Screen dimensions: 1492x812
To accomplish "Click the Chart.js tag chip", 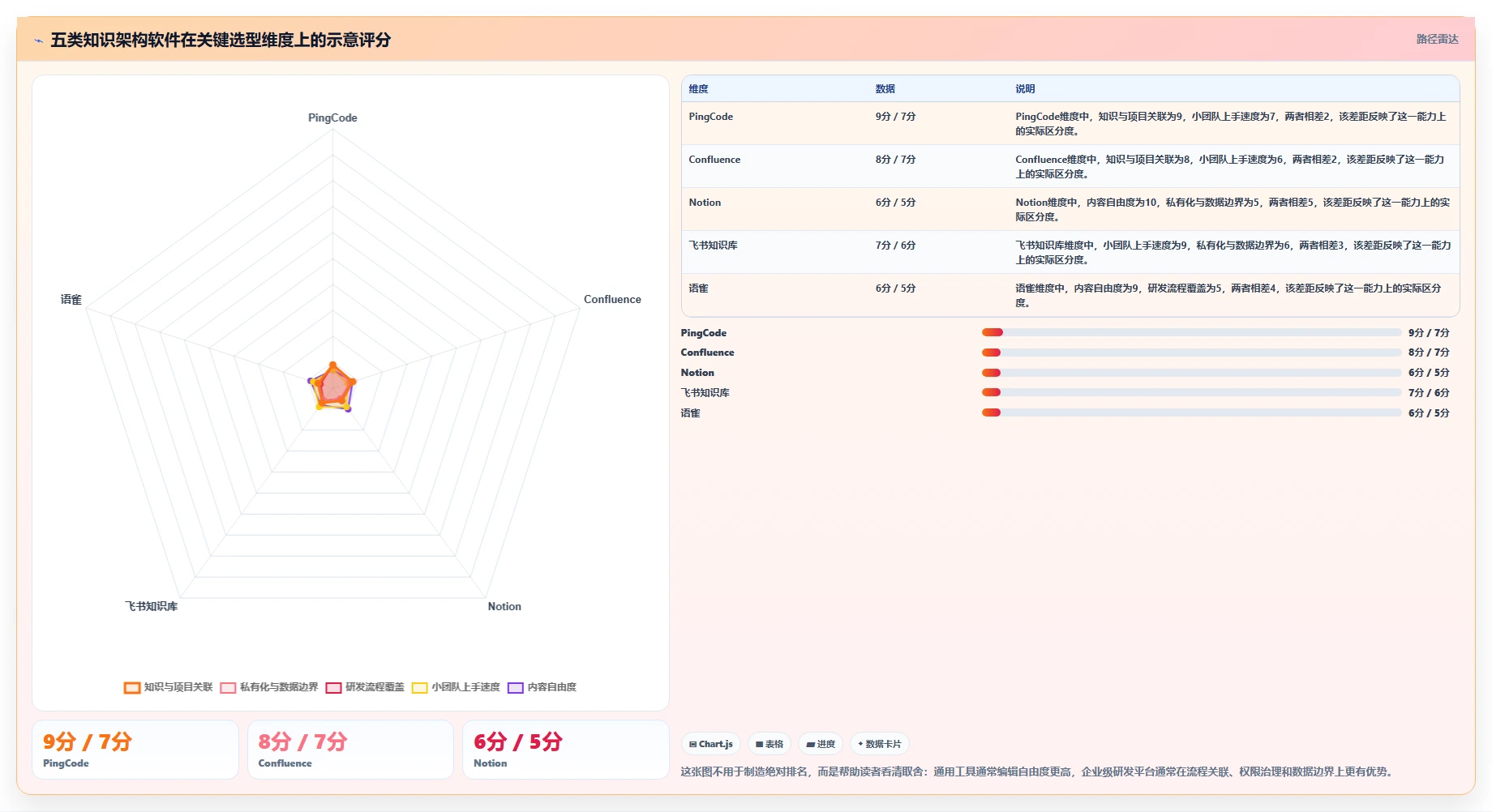I will [x=711, y=744].
